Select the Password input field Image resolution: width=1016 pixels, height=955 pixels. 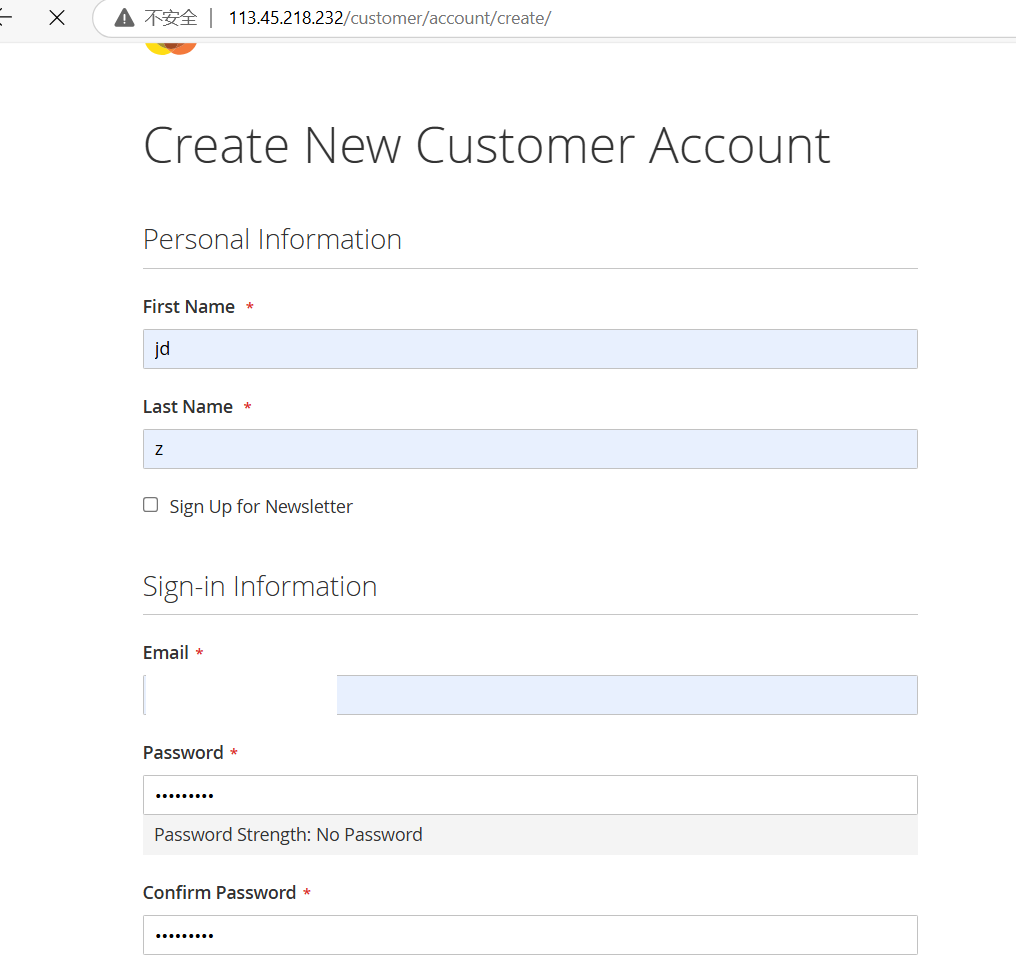click(530, 795)
